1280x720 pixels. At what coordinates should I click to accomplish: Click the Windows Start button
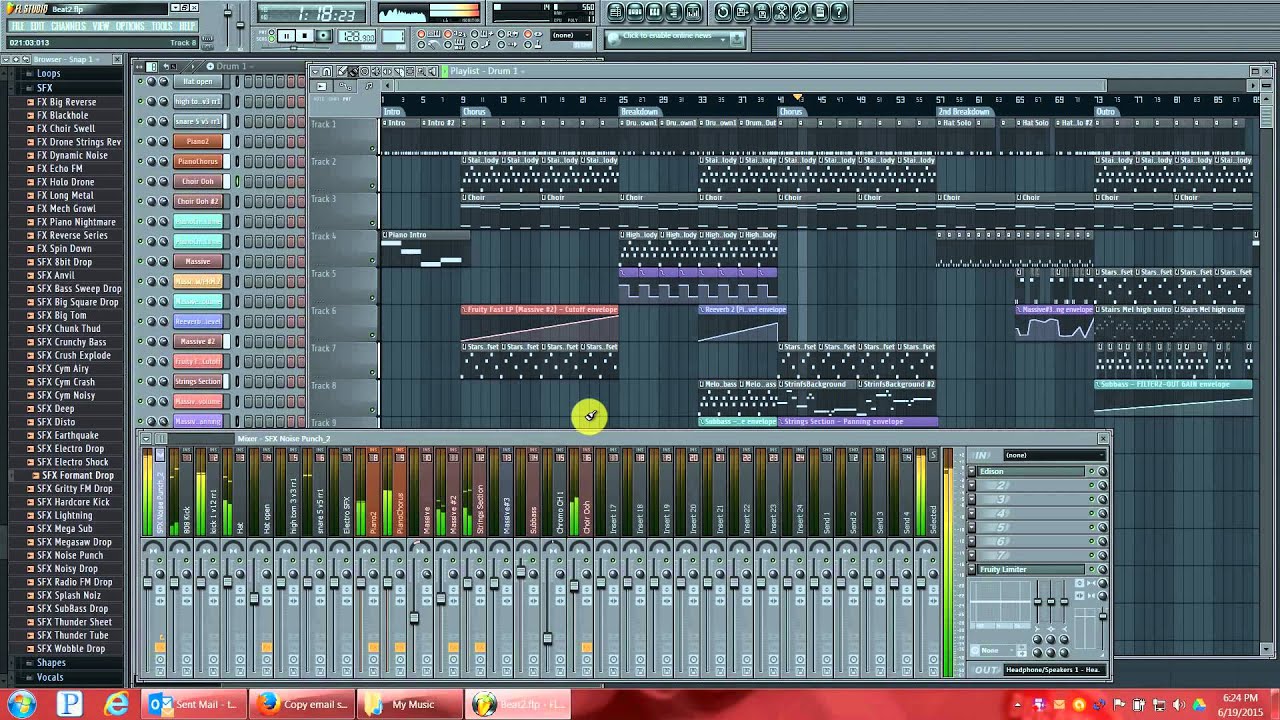click(x=22, y=704)
